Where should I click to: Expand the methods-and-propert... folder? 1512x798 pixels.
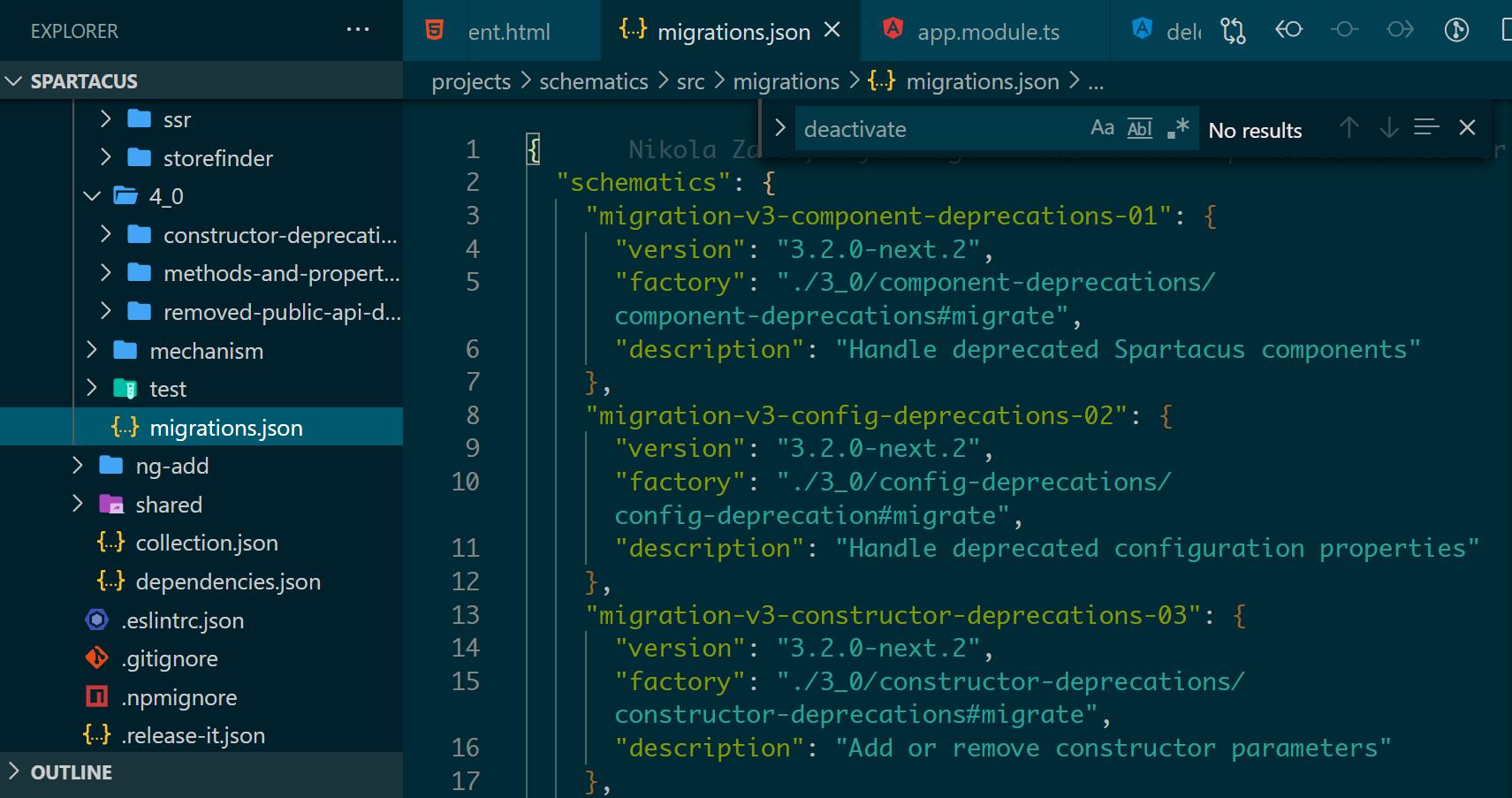106,273
